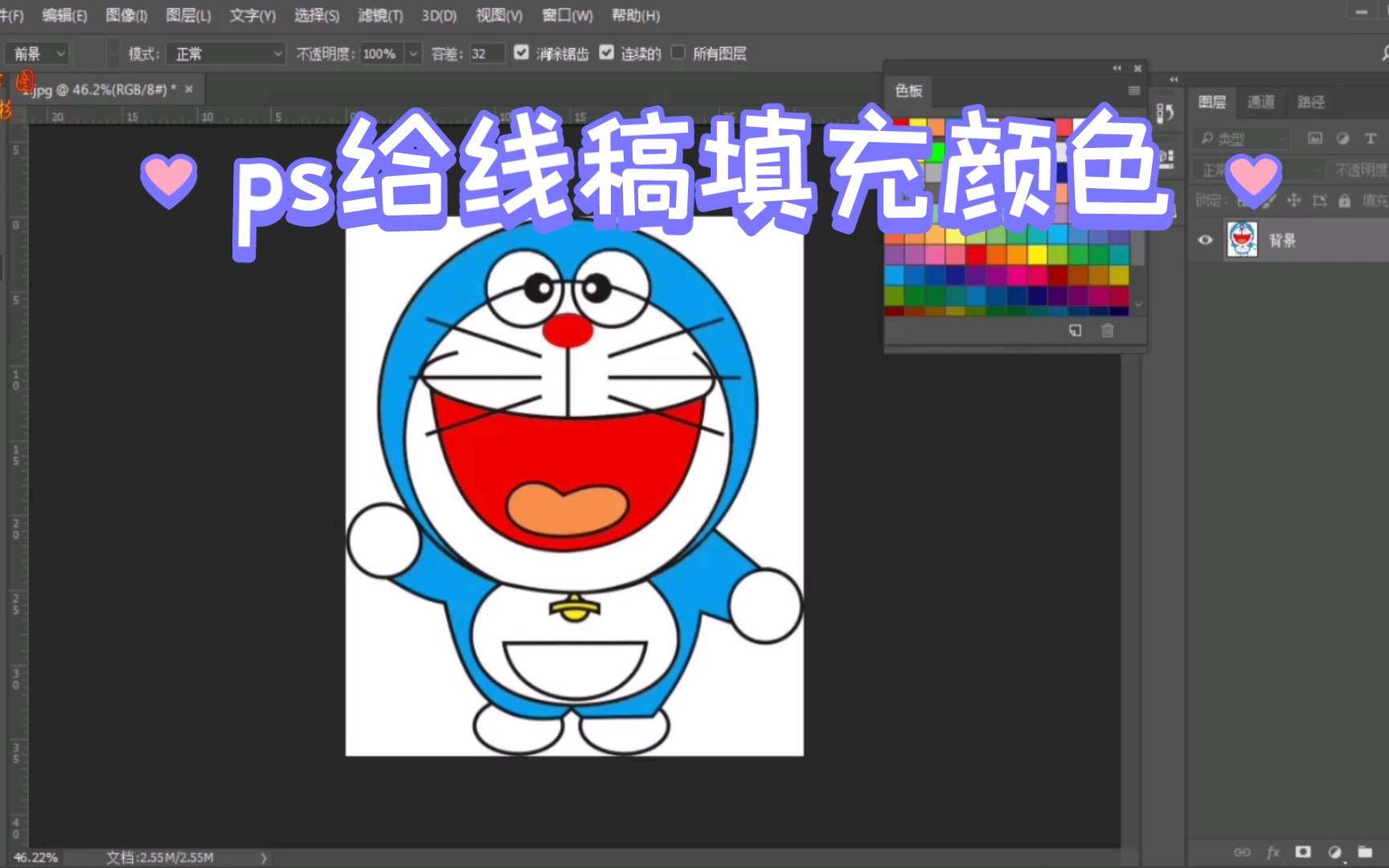Click the opacity field showing 100%
1389x868 pixels.
click(x=382, y=53)
